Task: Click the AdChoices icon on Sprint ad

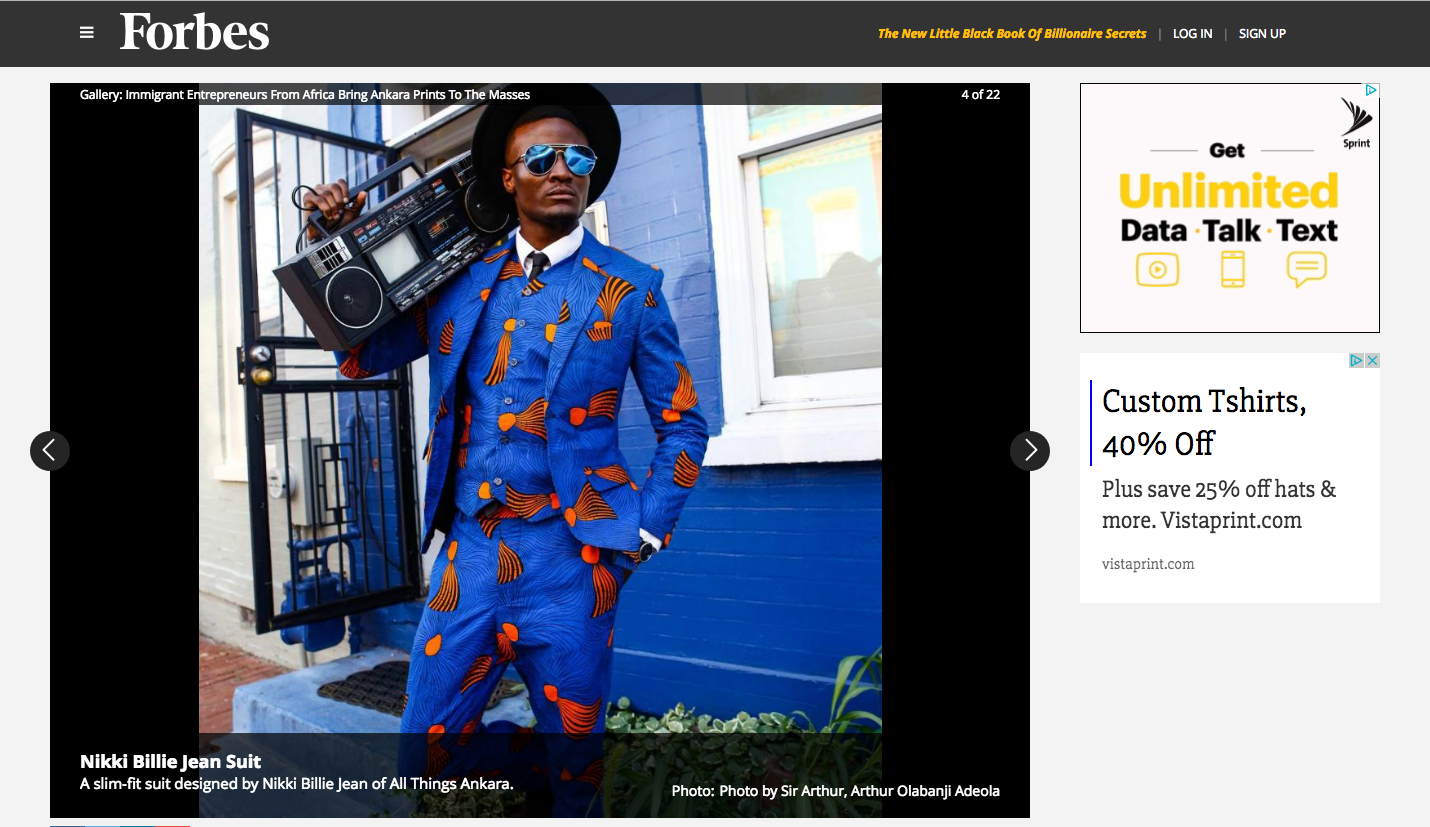Action: pos(1372,90)
